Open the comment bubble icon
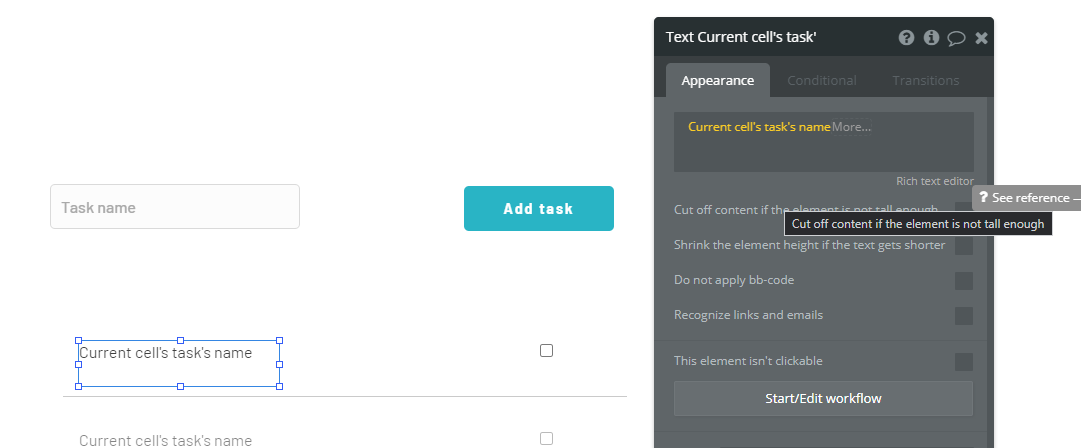 click(956, 38)
